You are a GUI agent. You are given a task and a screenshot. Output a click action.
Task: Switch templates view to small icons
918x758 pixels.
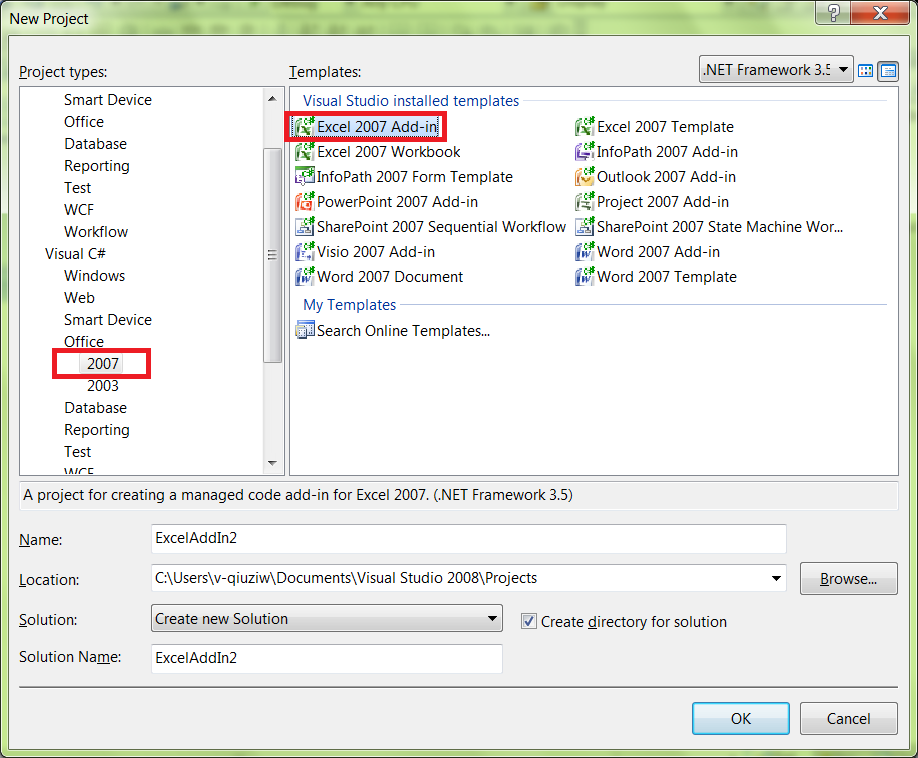[x=887, y=70]
